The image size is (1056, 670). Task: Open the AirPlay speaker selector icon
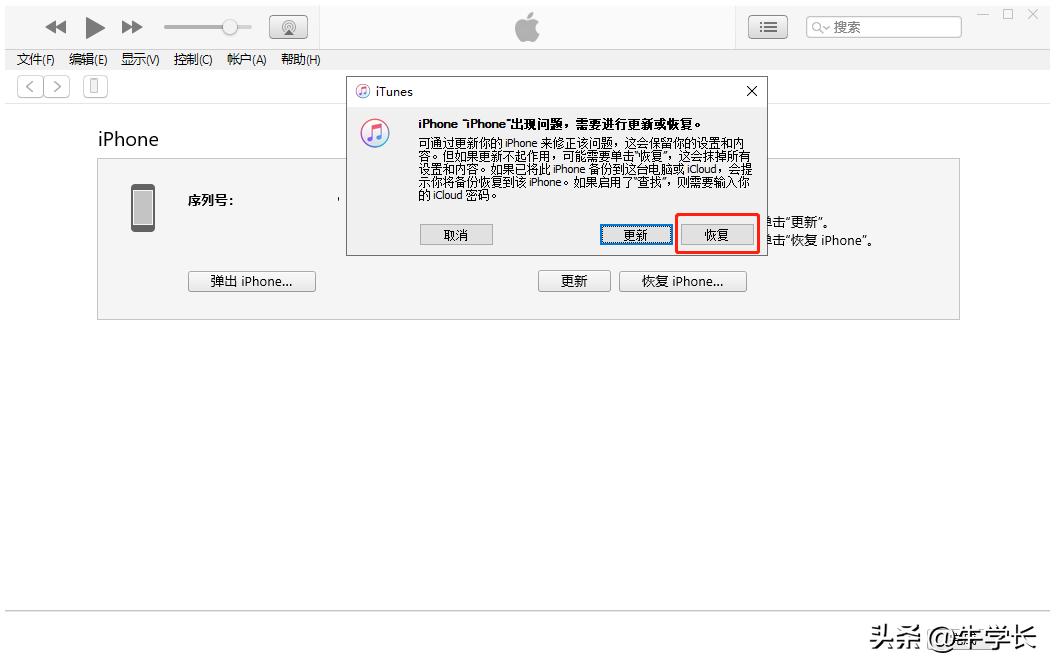point(288,27)
